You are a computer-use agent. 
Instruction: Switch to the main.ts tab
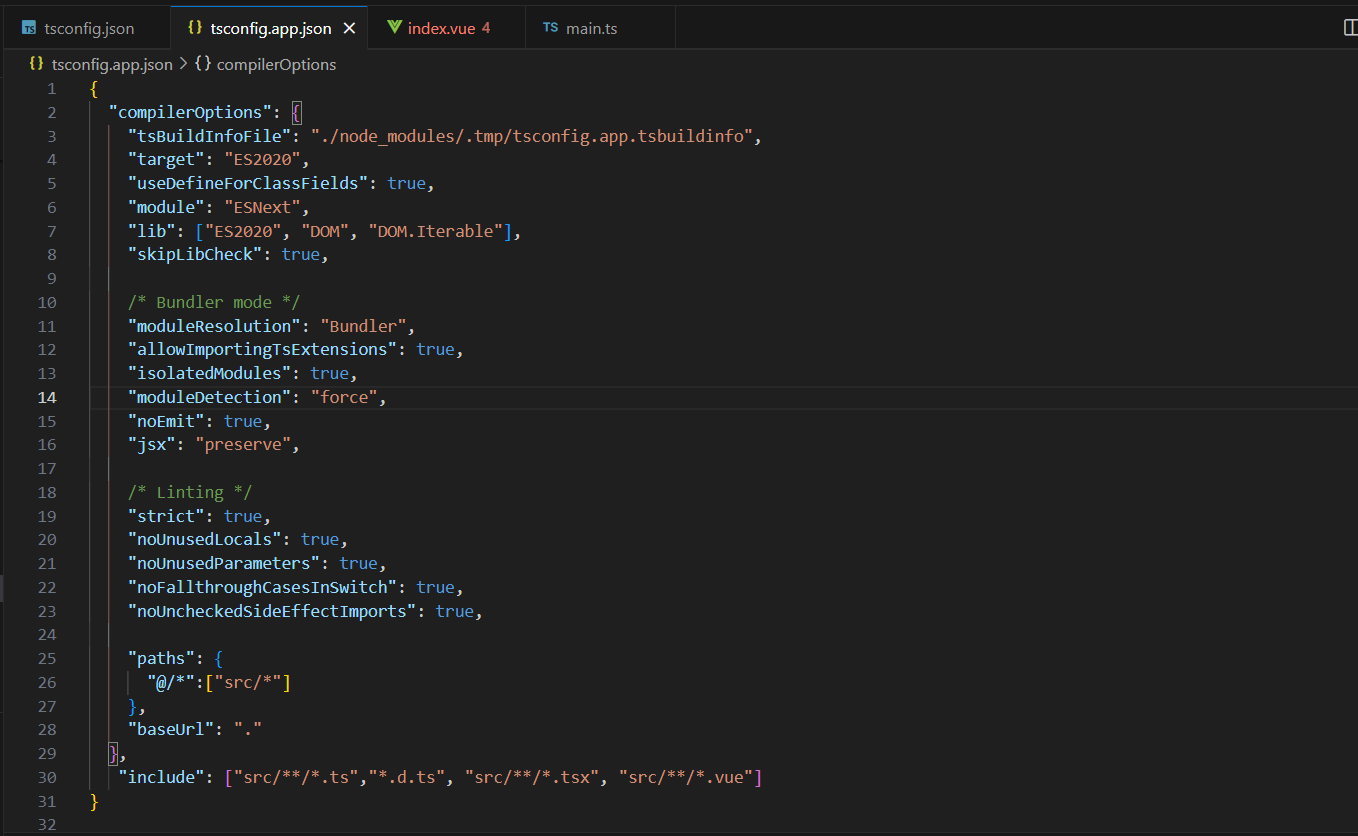(x=591, y=28)
